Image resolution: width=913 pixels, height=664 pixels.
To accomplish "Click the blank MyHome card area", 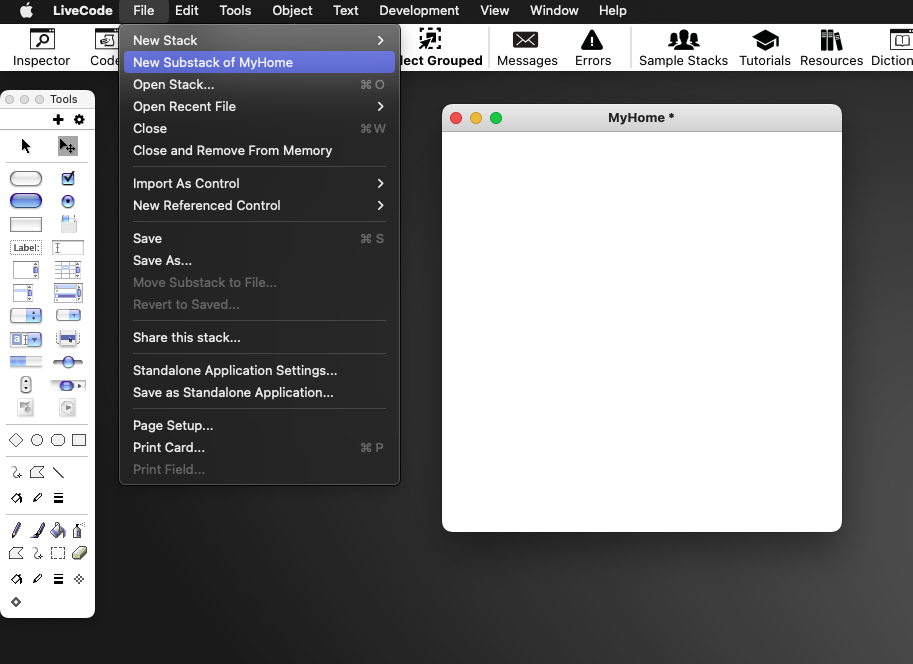I will pos(641,330).
